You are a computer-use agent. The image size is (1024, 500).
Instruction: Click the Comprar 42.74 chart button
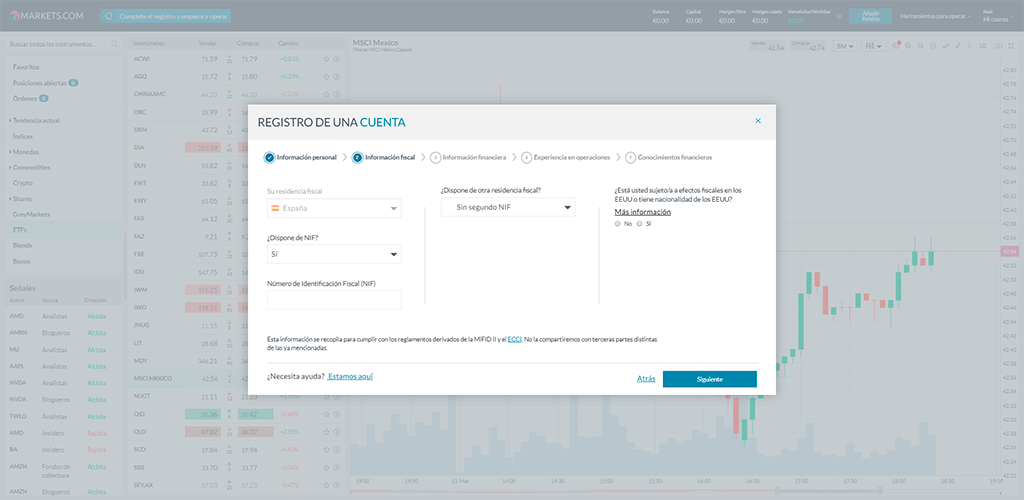click(808, 46)
